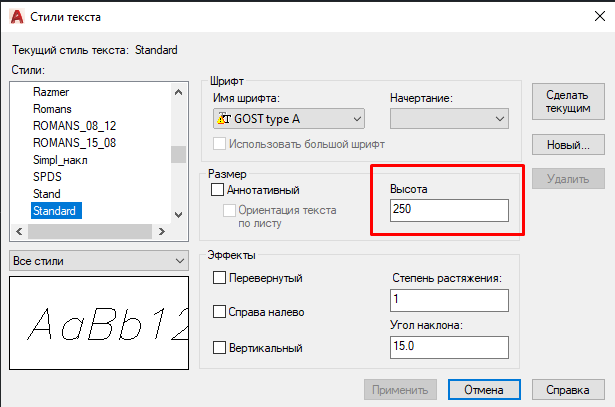Image resolution: width=615 pixels, height=407 pixels.
Task: Choose ROMANS_08_12 style from list
Action: click(x=74, y=126)
